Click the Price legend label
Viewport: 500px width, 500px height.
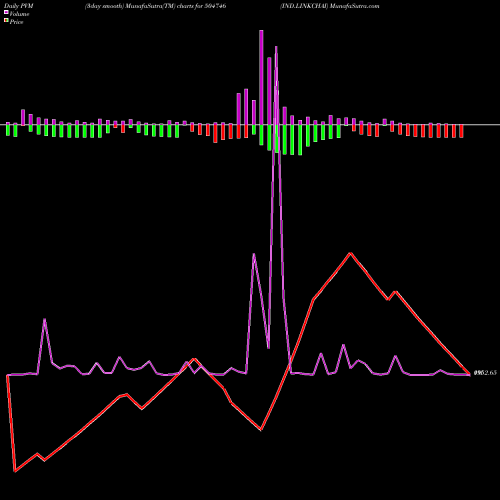(x=16, y=22)
